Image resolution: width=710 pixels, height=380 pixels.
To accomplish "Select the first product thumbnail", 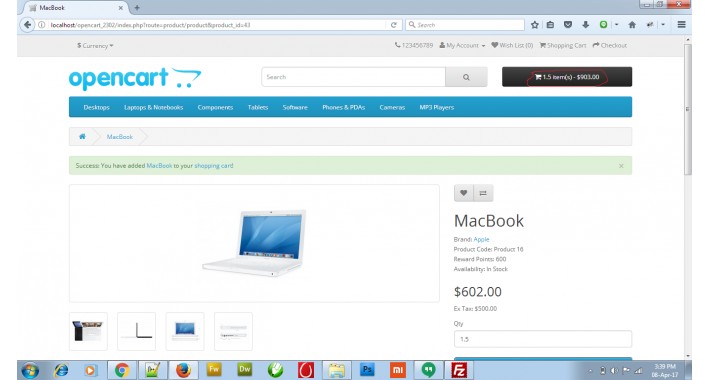I will [88, 331].
